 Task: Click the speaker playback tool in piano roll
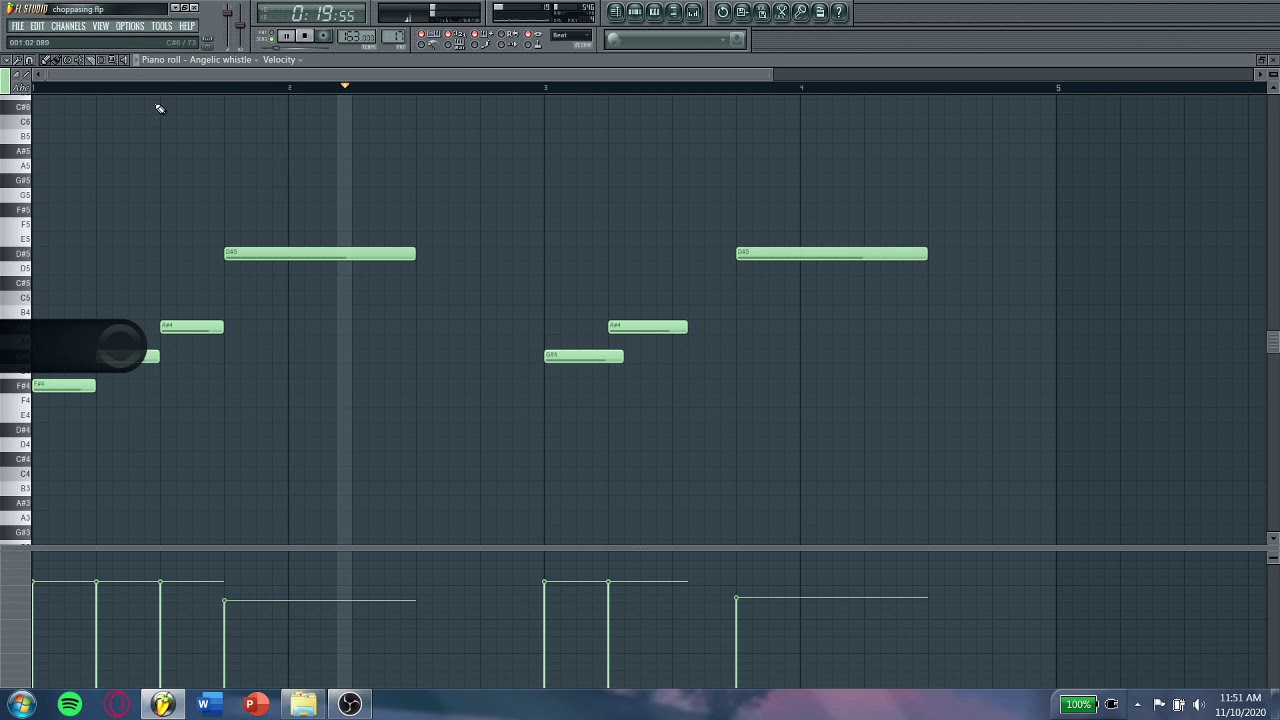pos(123,60)
